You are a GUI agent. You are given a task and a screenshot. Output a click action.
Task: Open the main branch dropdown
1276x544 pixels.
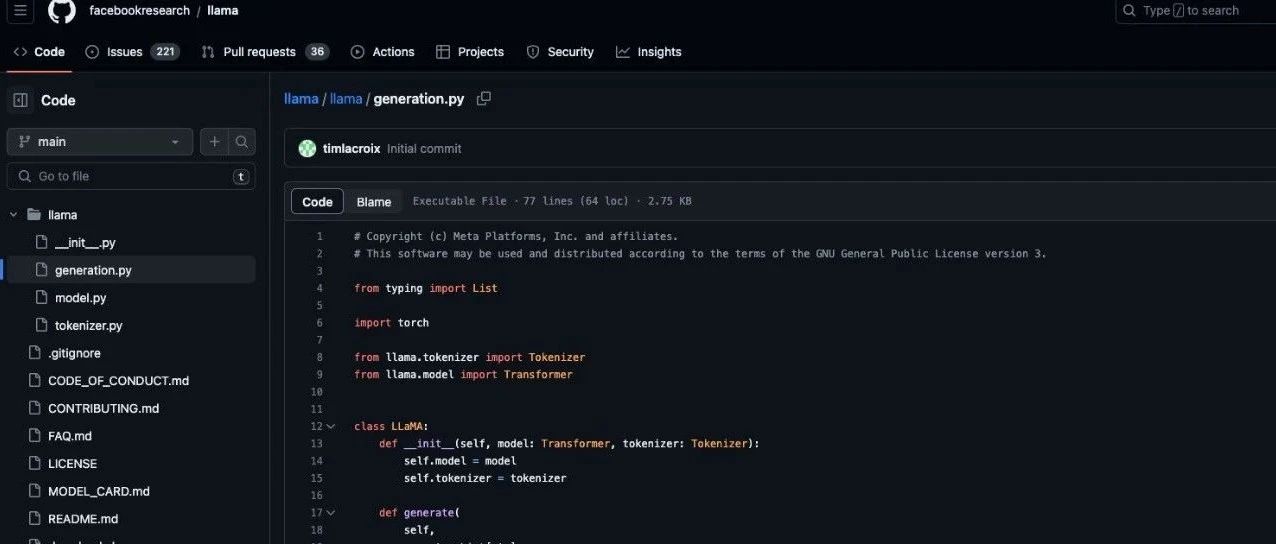100,142
